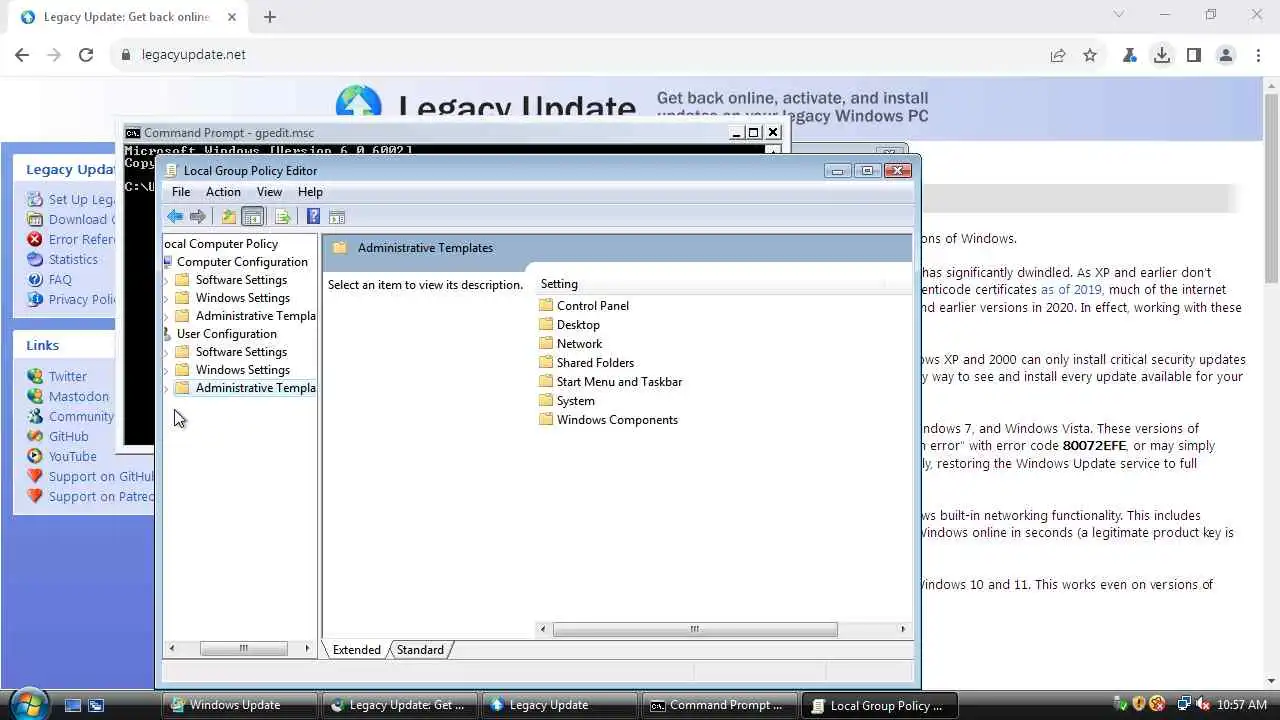The image size is (1280, 720).
Task: Click the Switch Between Windows quick launch icon
Action: pyautogui.click(x=96, y=705)
